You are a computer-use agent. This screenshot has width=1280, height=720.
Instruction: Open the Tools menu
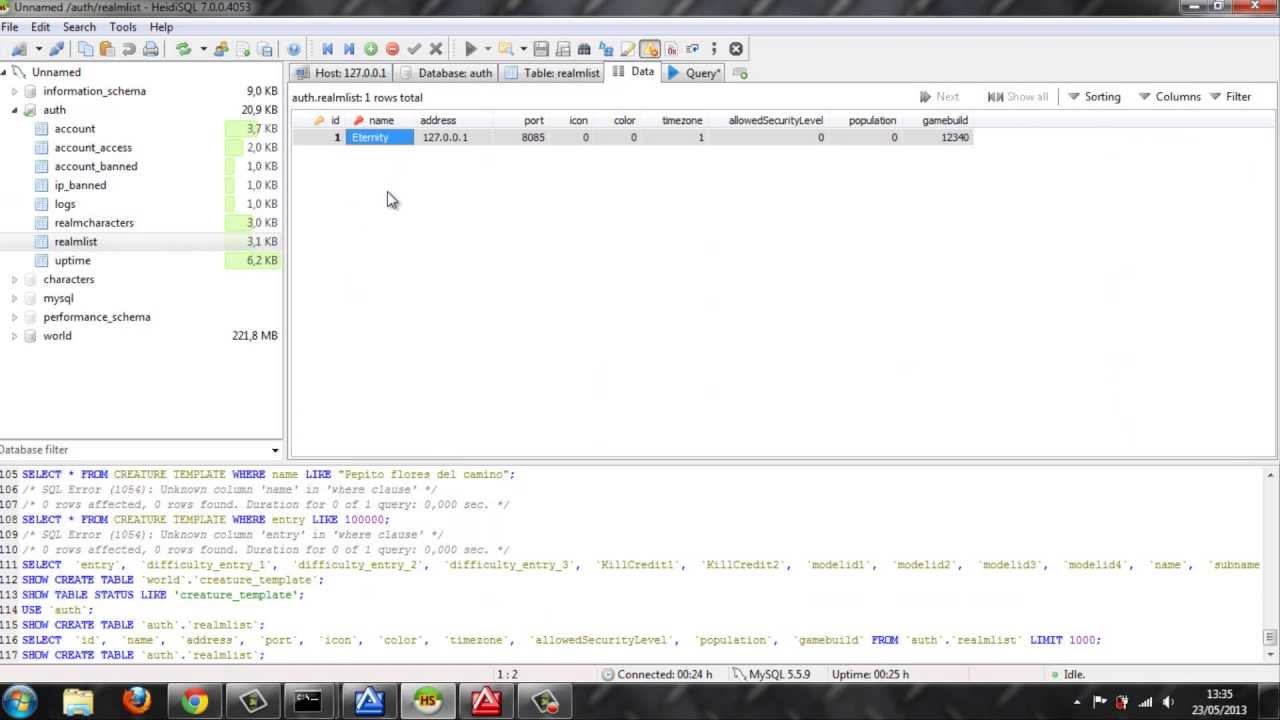(123, 27)
